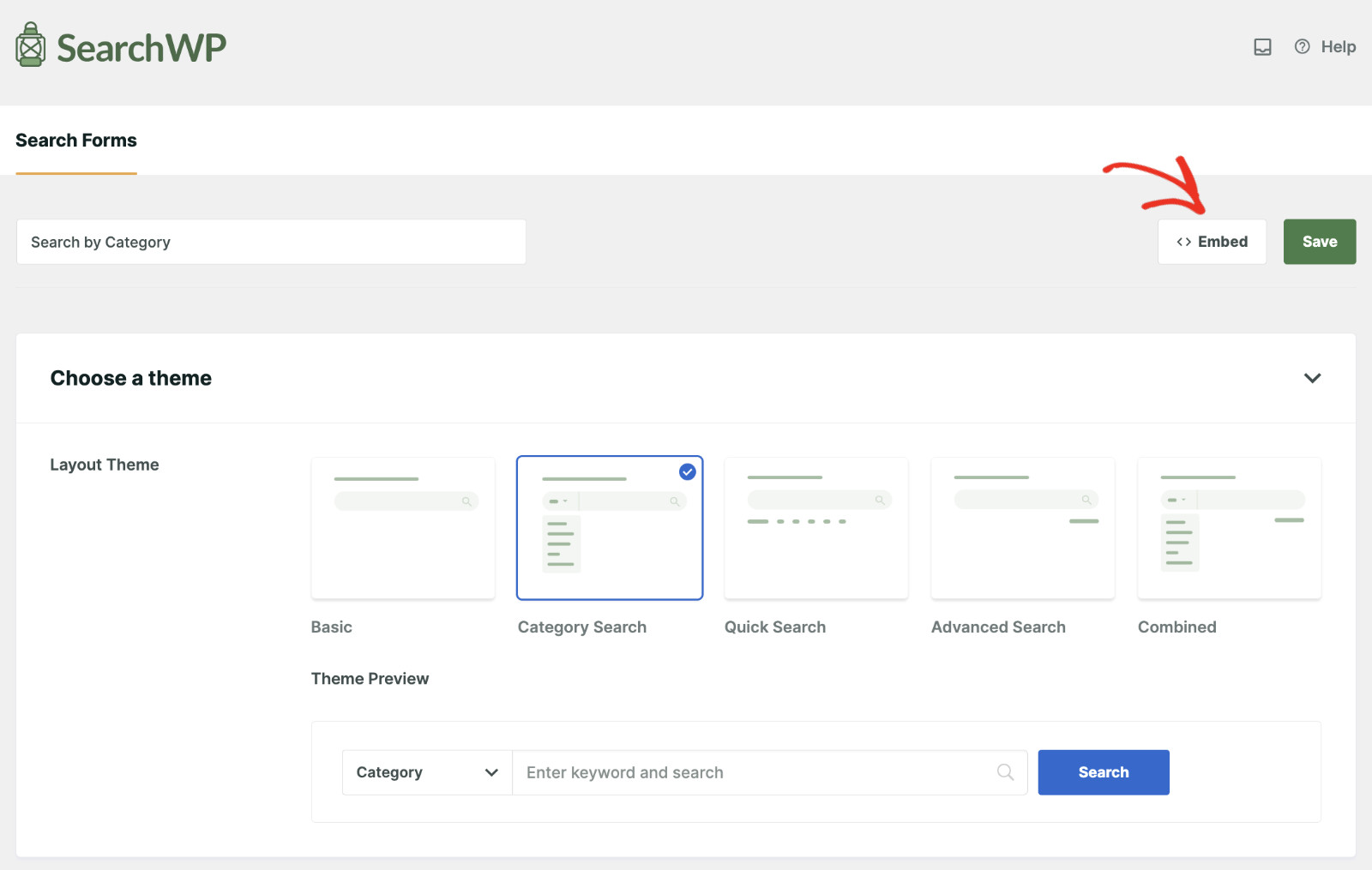Select the Advanced Search layout theme
1372x870 pixels.
tap(1022, 528)
